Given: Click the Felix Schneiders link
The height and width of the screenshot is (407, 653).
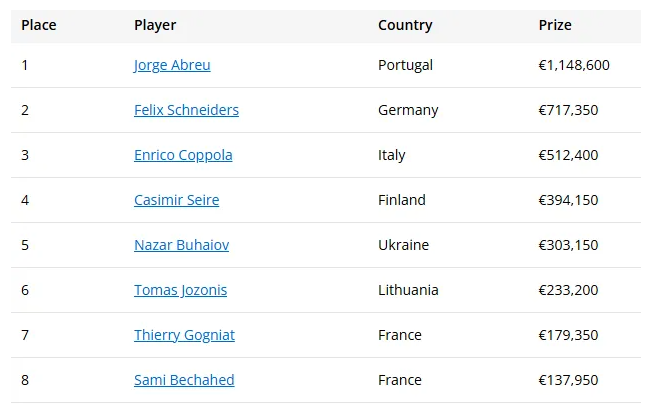Looking at the screenshot, I should click(186, 110).
